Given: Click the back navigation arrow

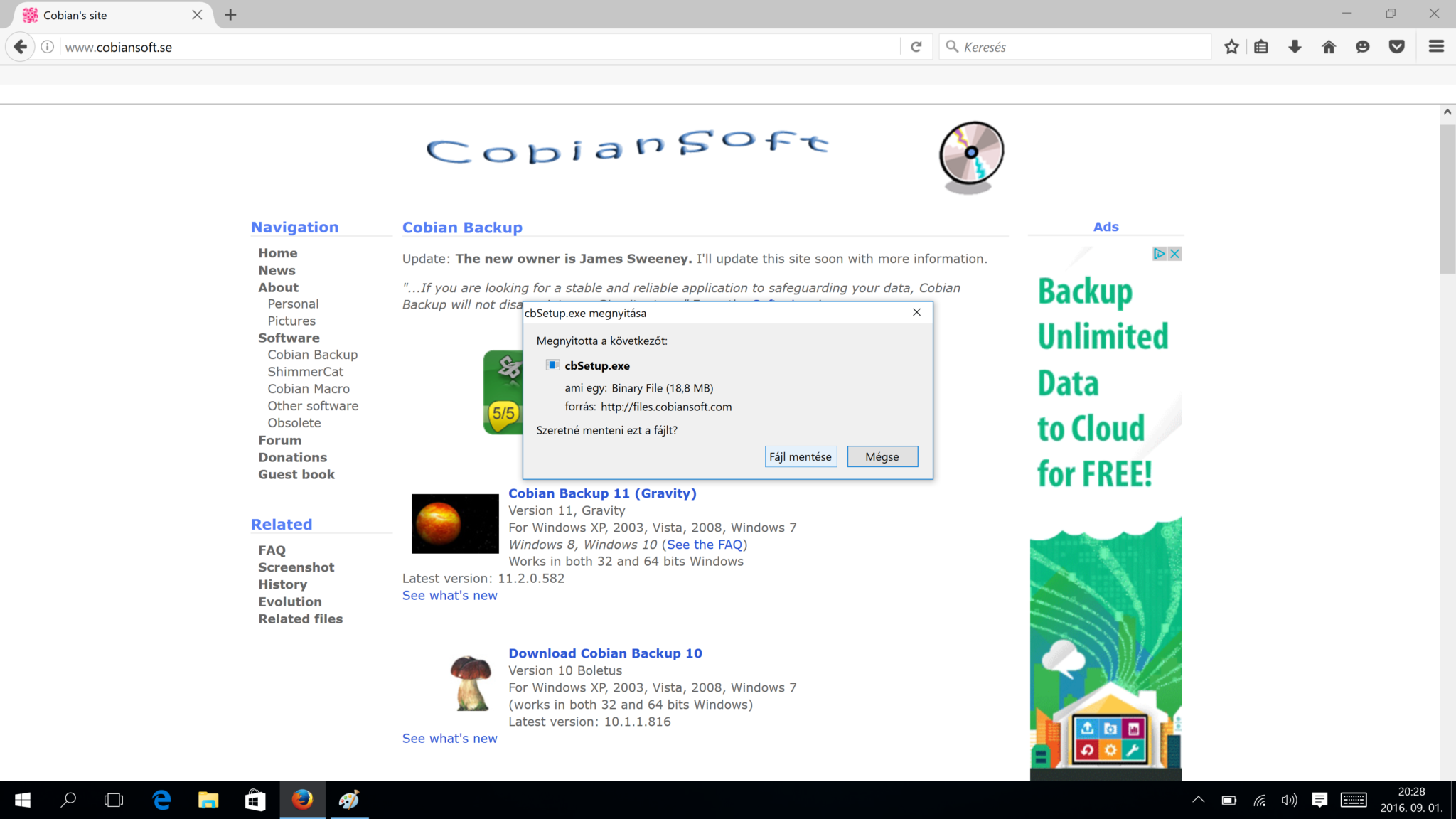Looking at the screenshot, I should [x=19, y=46].
